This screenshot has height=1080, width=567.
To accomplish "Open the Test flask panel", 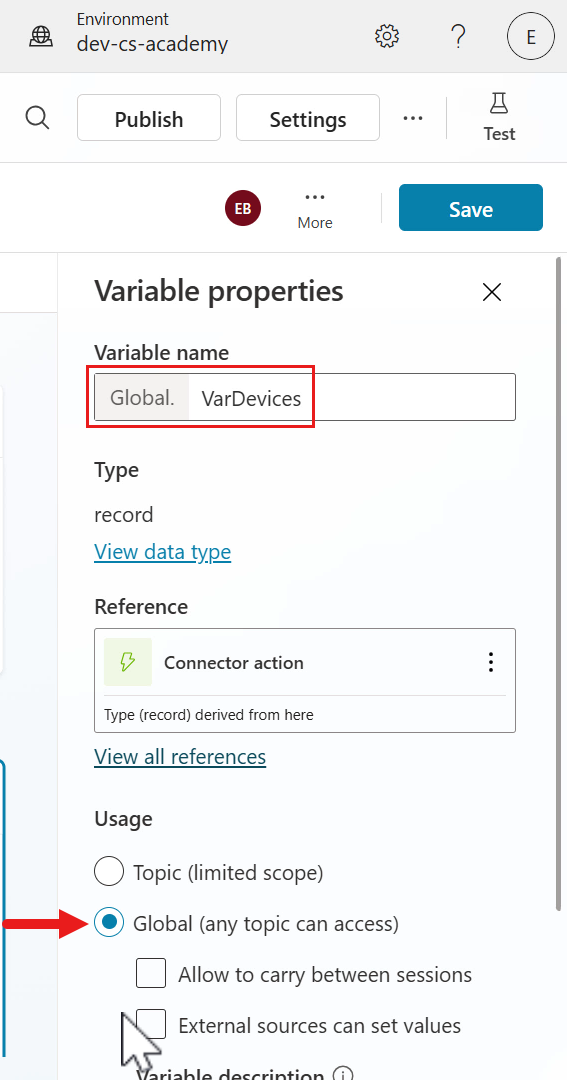I will [x=499, y=117].
